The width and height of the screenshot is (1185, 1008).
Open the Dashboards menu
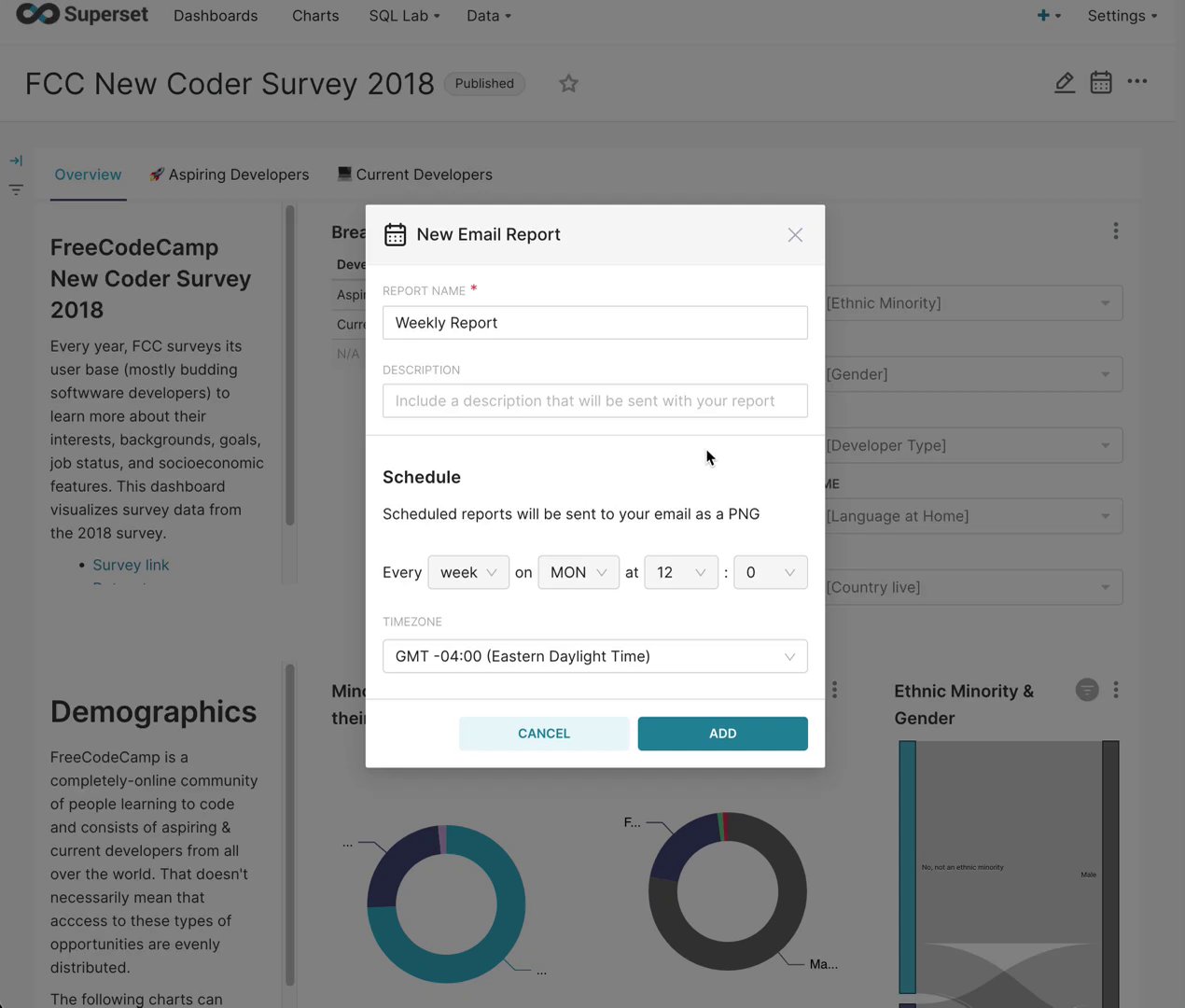tap(216, 16)
